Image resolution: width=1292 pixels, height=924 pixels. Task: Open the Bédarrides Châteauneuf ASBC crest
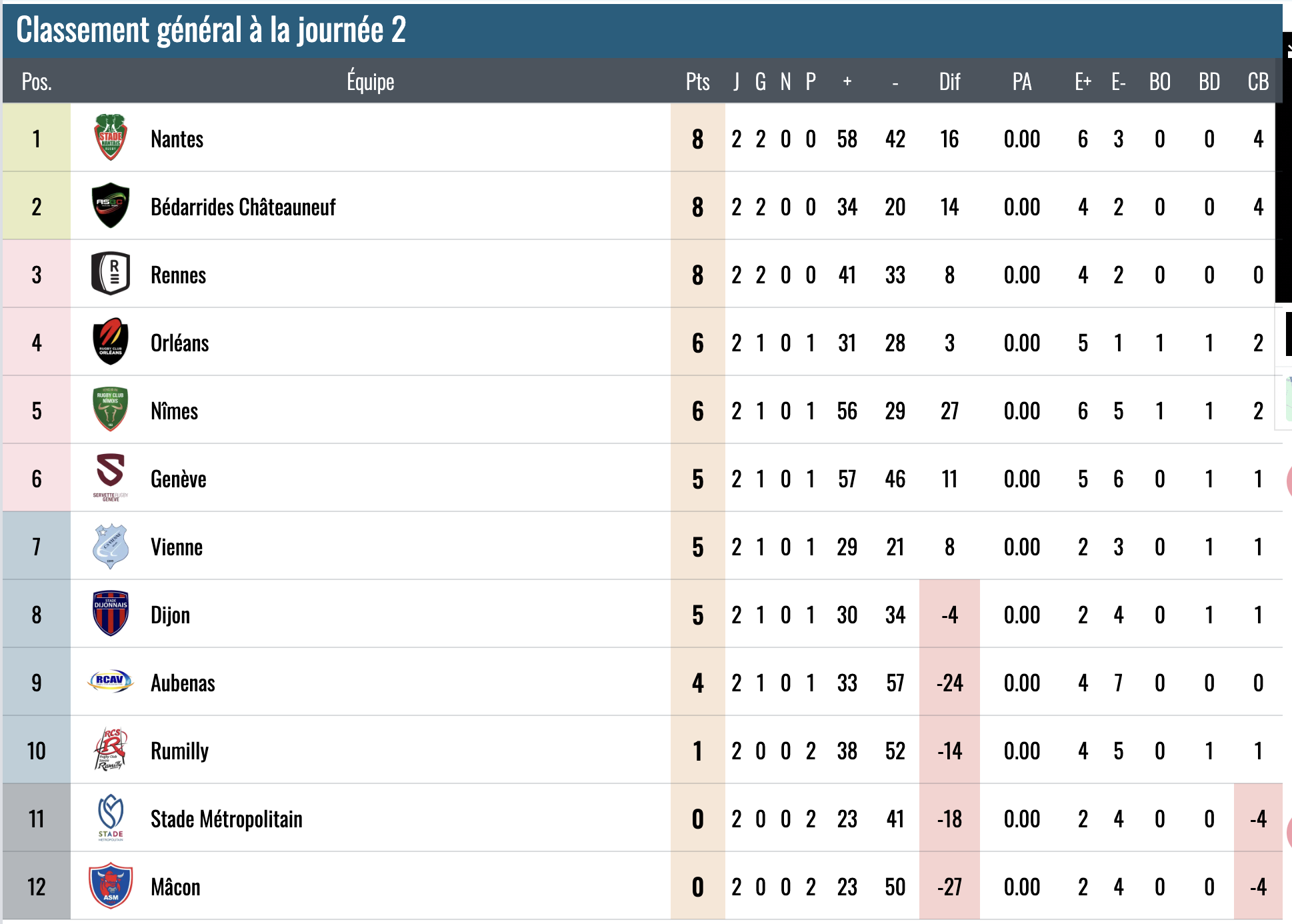111,206
